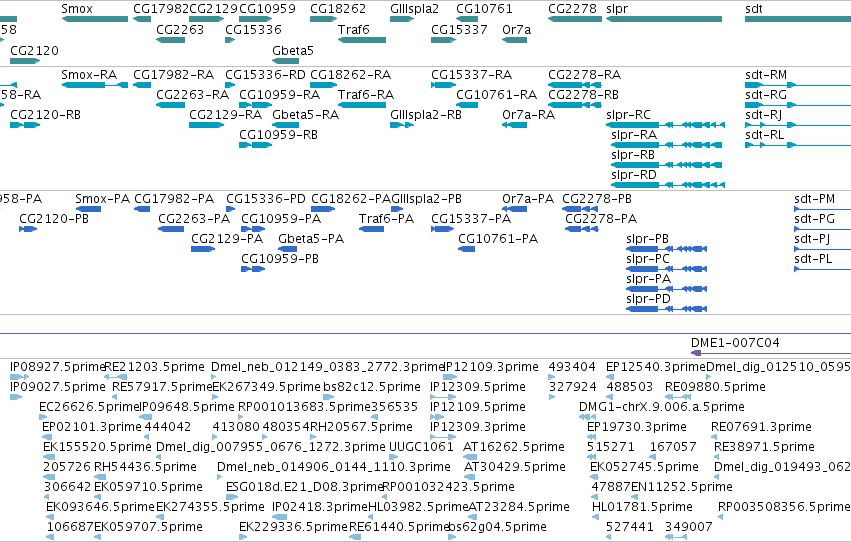Click the CG17982 gene label
This screenshot has width=851, height=542.
point(161,9)
